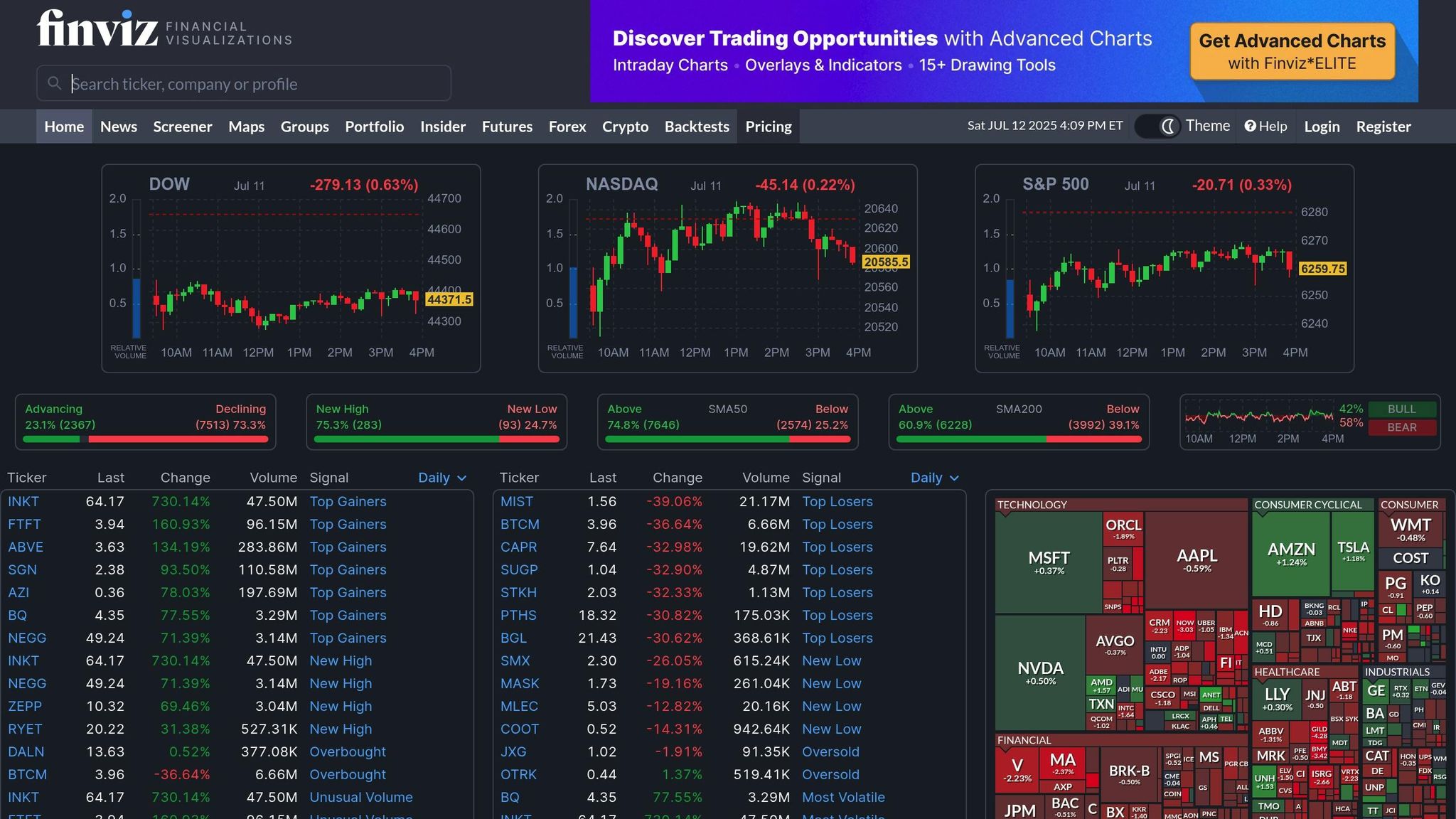This screenshot has width=1456, height=819.
Task: Open the DOW chart
Action: tap(291, 268)
